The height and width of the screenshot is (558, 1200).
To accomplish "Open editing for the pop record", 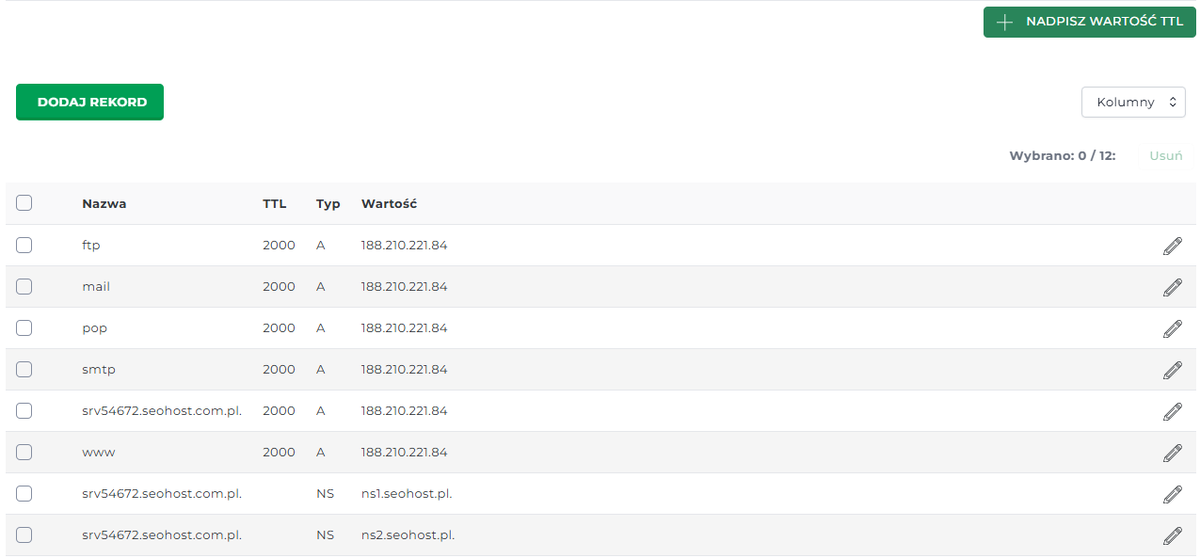I will coord(1172,328).
